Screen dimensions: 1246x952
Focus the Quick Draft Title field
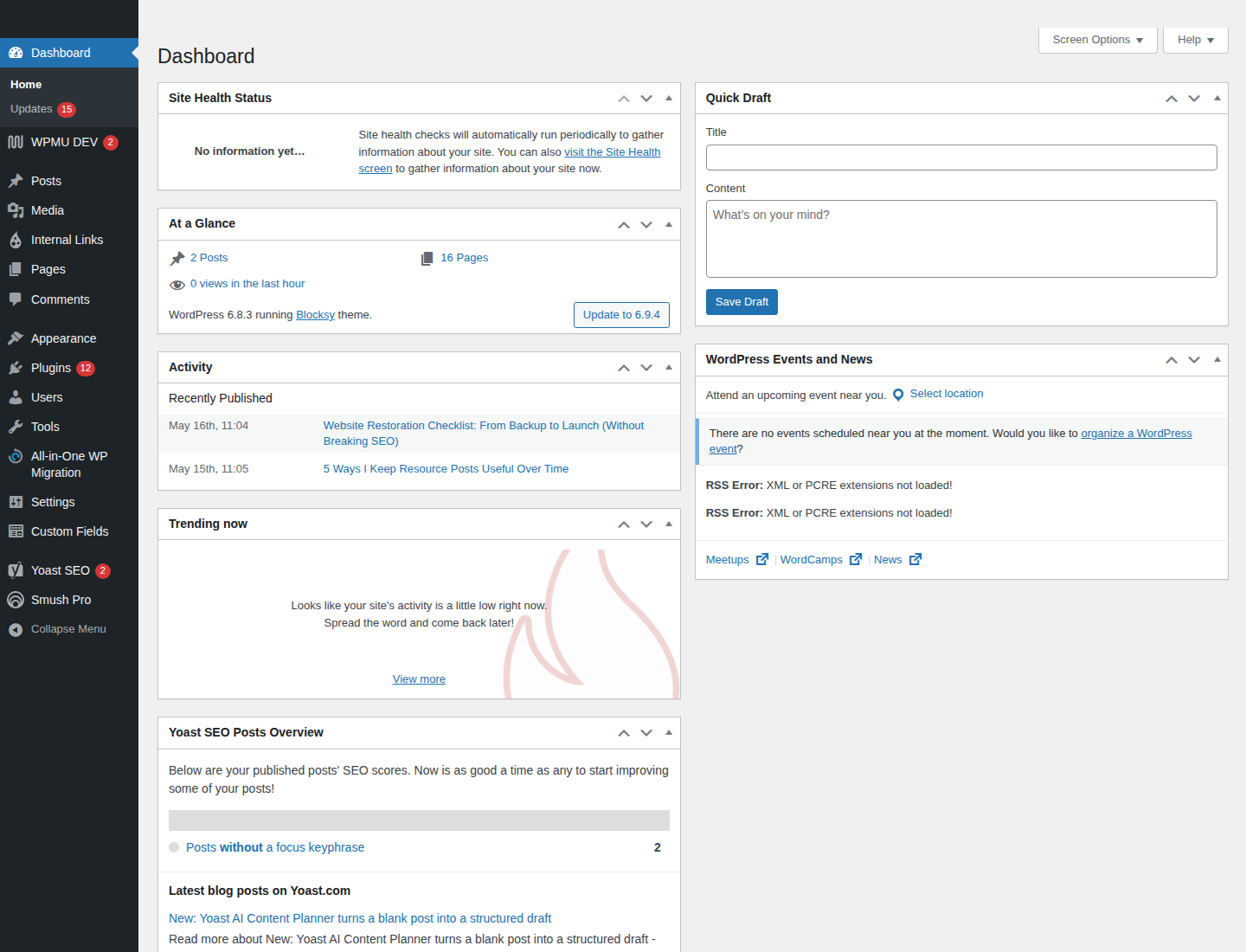click(x=961, y=158)
